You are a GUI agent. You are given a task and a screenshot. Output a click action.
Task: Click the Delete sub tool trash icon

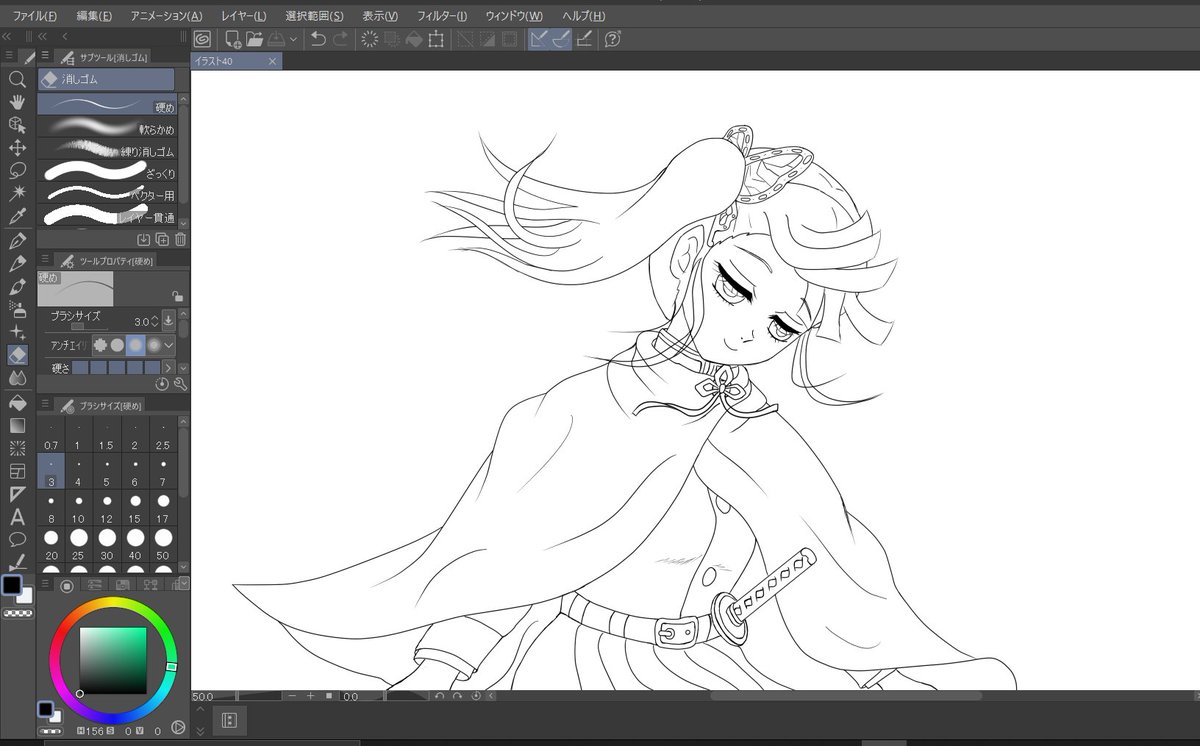[x=180, y=239]
